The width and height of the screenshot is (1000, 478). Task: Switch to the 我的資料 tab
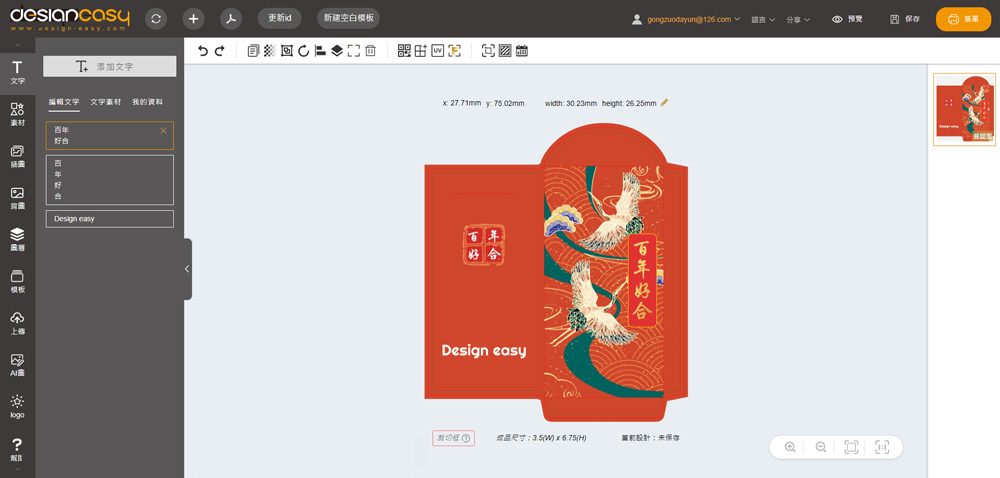click(147, 102)
